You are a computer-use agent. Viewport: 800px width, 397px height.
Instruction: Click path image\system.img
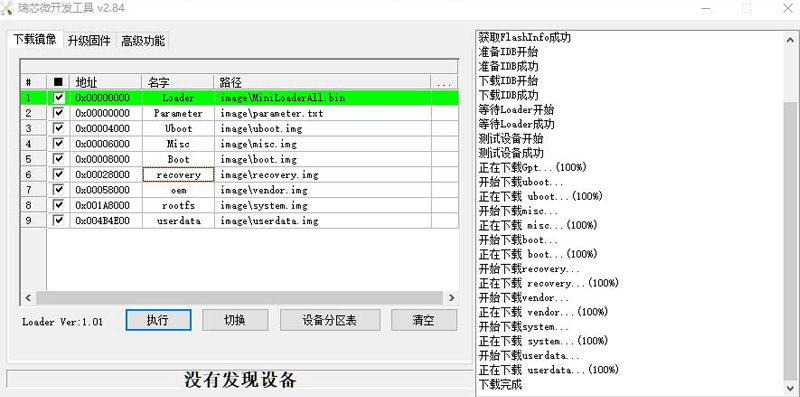click(x=264, y=205)
